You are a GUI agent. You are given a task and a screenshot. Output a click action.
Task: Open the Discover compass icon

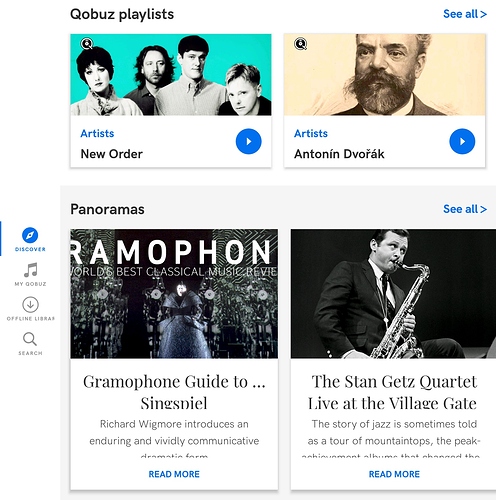click(30, 235)
